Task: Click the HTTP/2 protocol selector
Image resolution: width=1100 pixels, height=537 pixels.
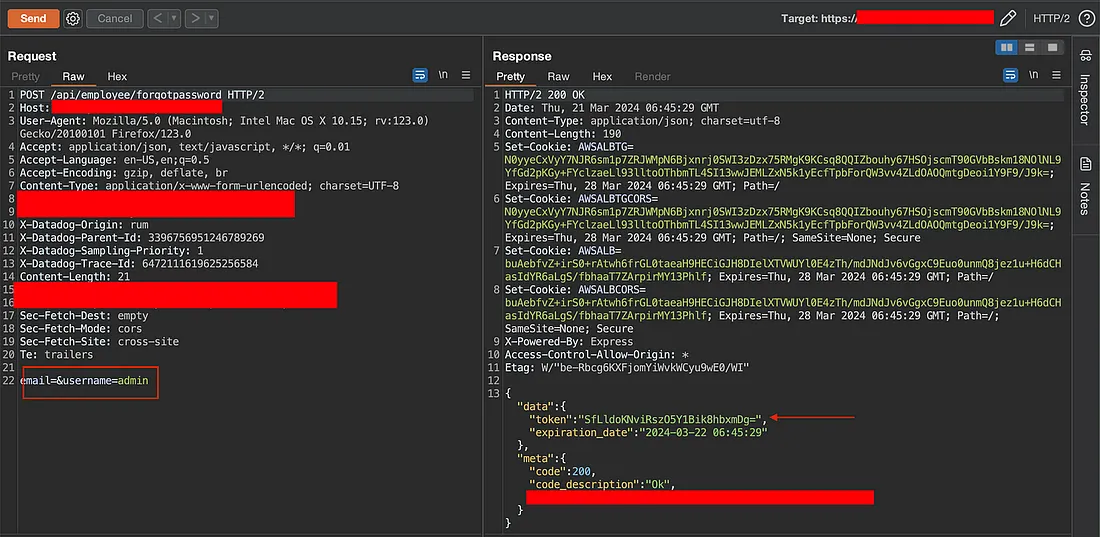Action: coord(1051,18)
